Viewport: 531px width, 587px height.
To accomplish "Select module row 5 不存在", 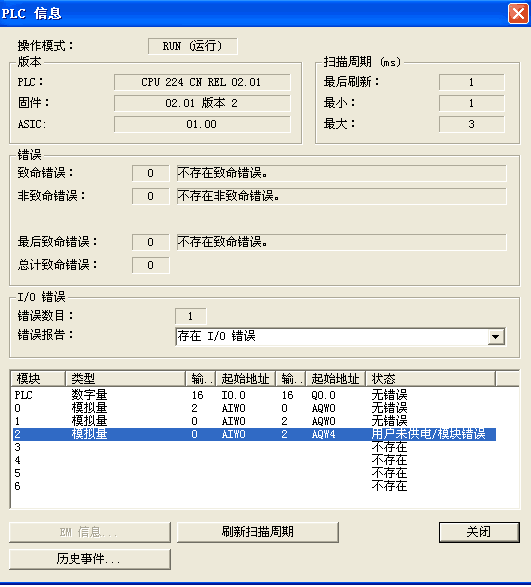I will coord(255,473).
